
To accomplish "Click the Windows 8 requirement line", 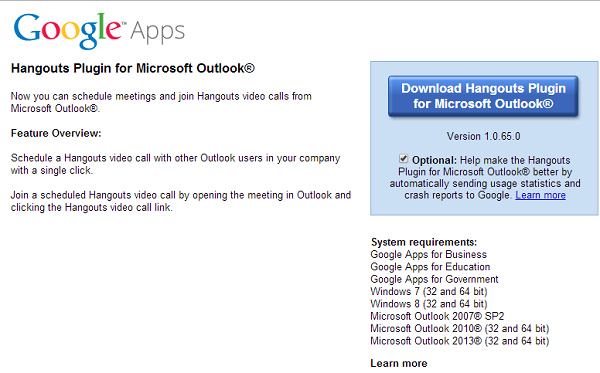I will coord(429,304).
